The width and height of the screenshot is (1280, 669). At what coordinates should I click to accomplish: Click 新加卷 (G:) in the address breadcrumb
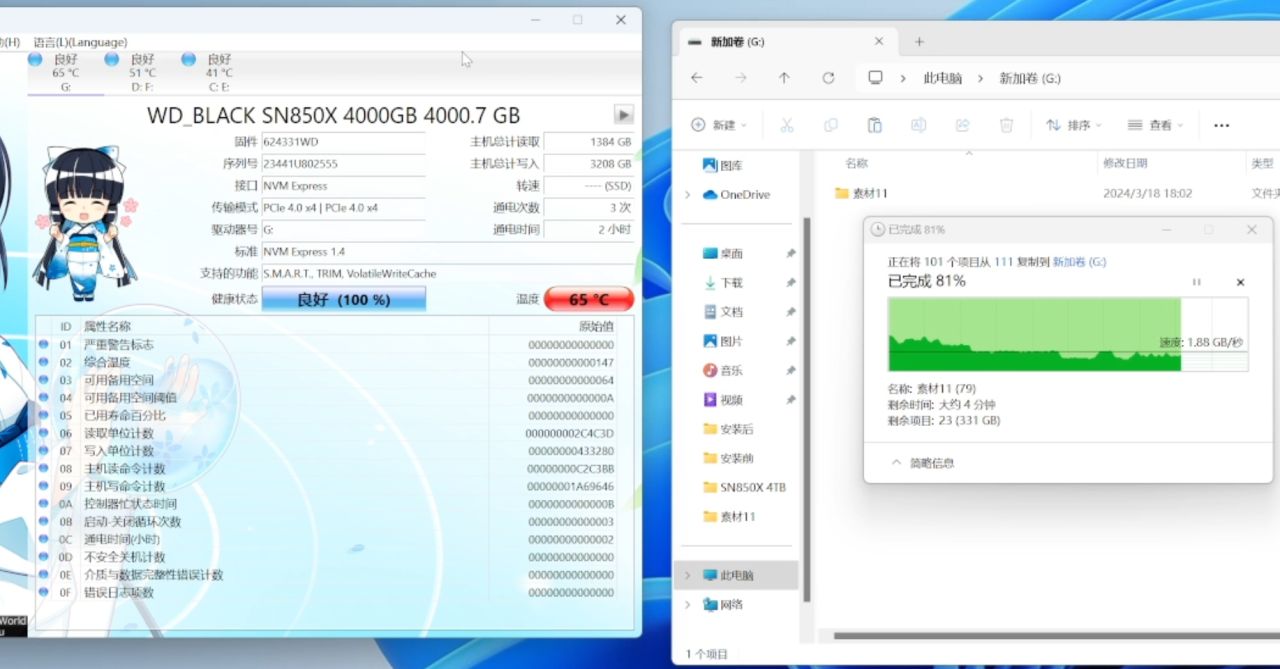1030,78
